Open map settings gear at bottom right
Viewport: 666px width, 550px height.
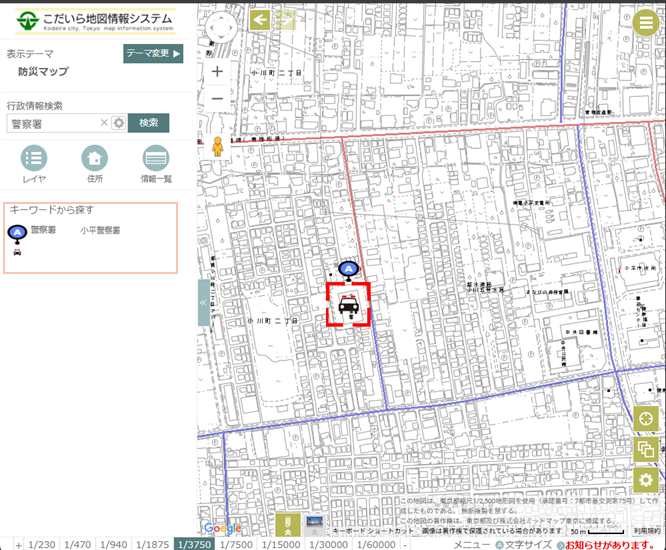[646, 480]
